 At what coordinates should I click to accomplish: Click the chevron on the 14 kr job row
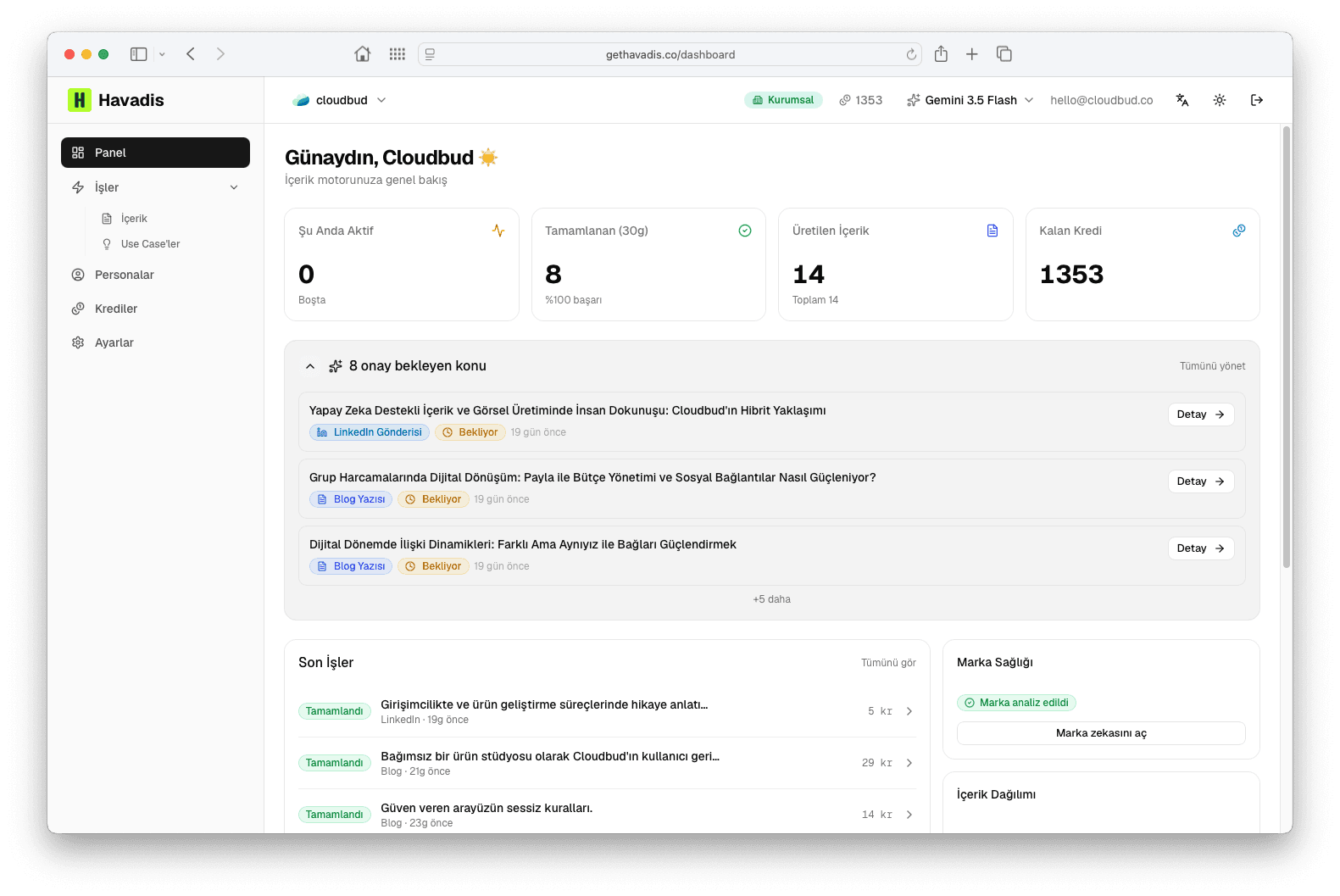pyautogui.click(x=909, y=815)
